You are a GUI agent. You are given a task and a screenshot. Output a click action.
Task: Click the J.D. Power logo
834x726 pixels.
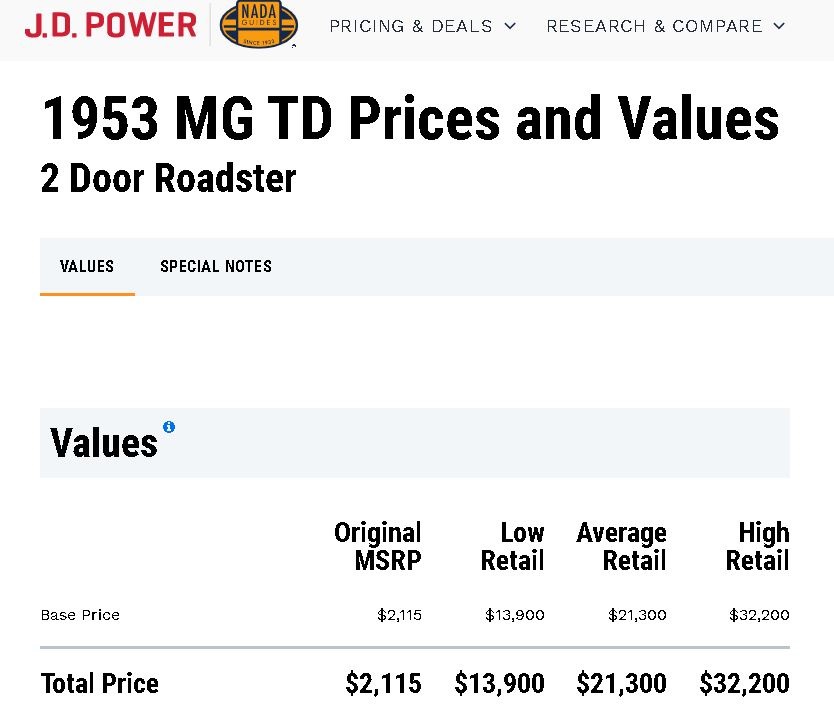point(110,25)
